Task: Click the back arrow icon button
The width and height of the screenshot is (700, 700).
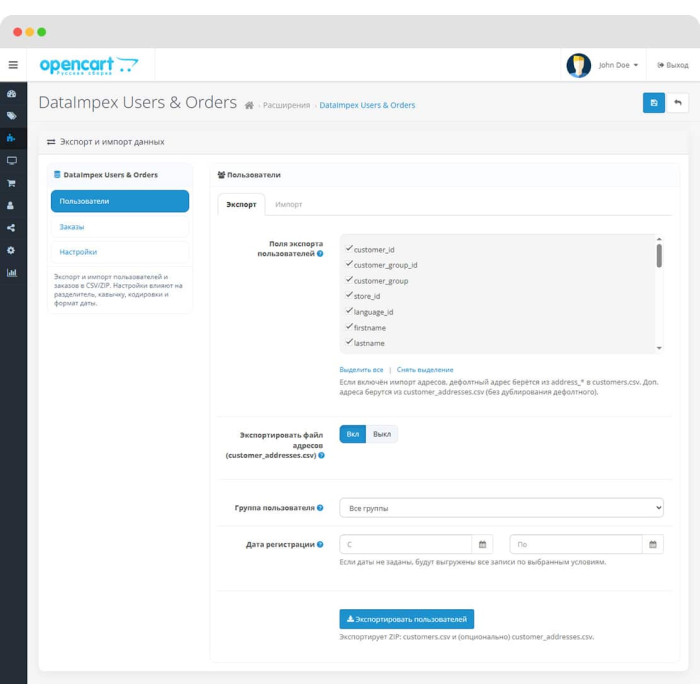Action: click(677, 103)
